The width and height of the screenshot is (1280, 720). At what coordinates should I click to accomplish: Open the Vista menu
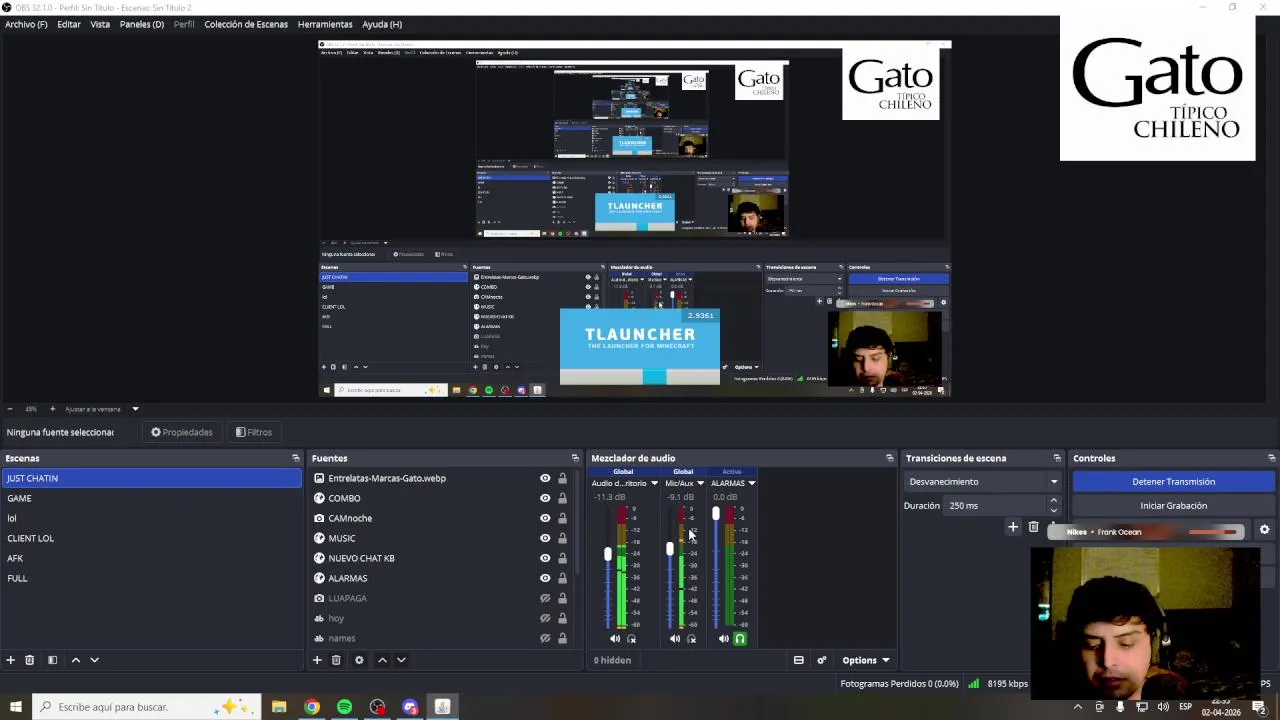pyautogui.click(x=100, y=24)
